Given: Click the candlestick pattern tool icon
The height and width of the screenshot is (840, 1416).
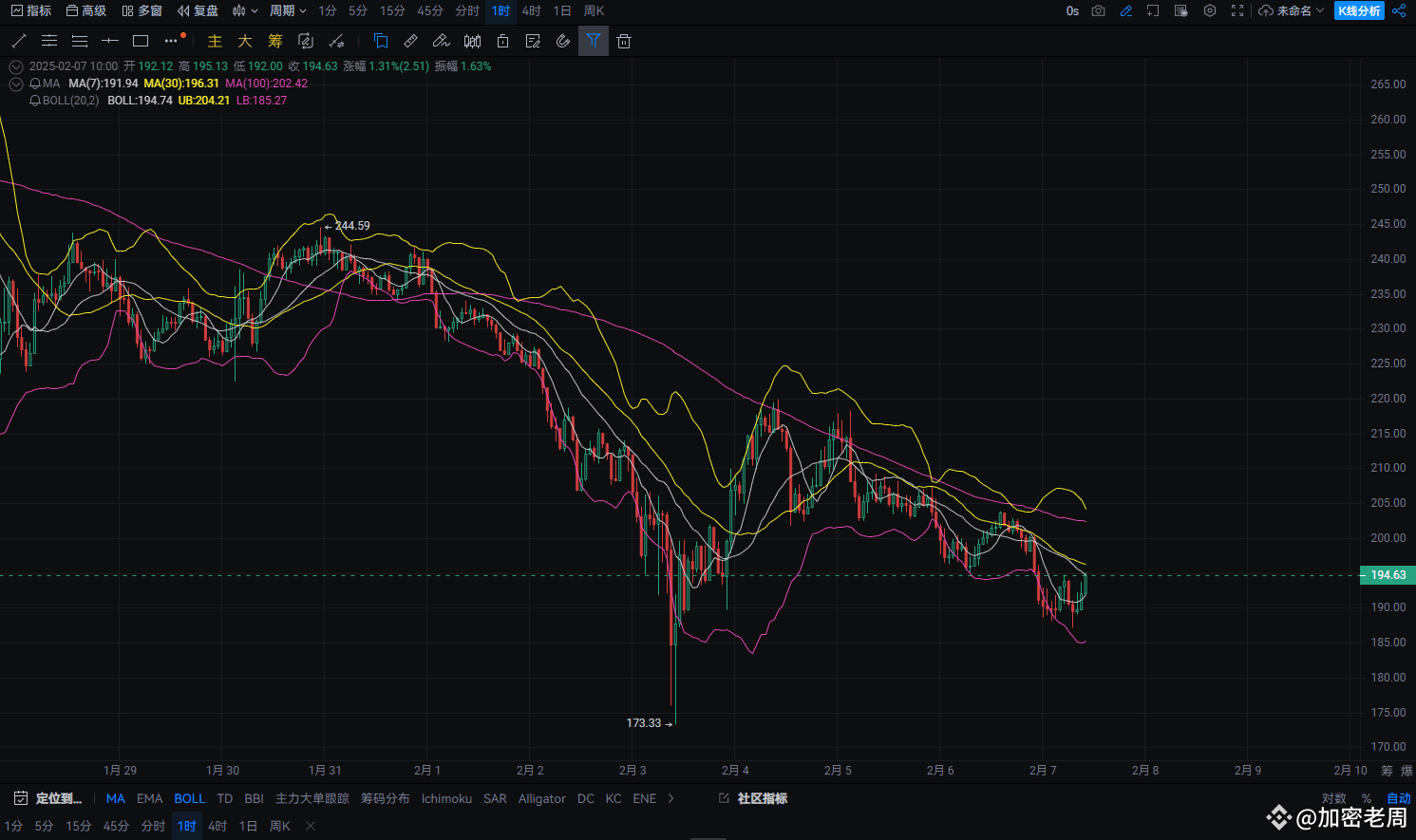Looking at the screenshot, I should tap(472, 41).
